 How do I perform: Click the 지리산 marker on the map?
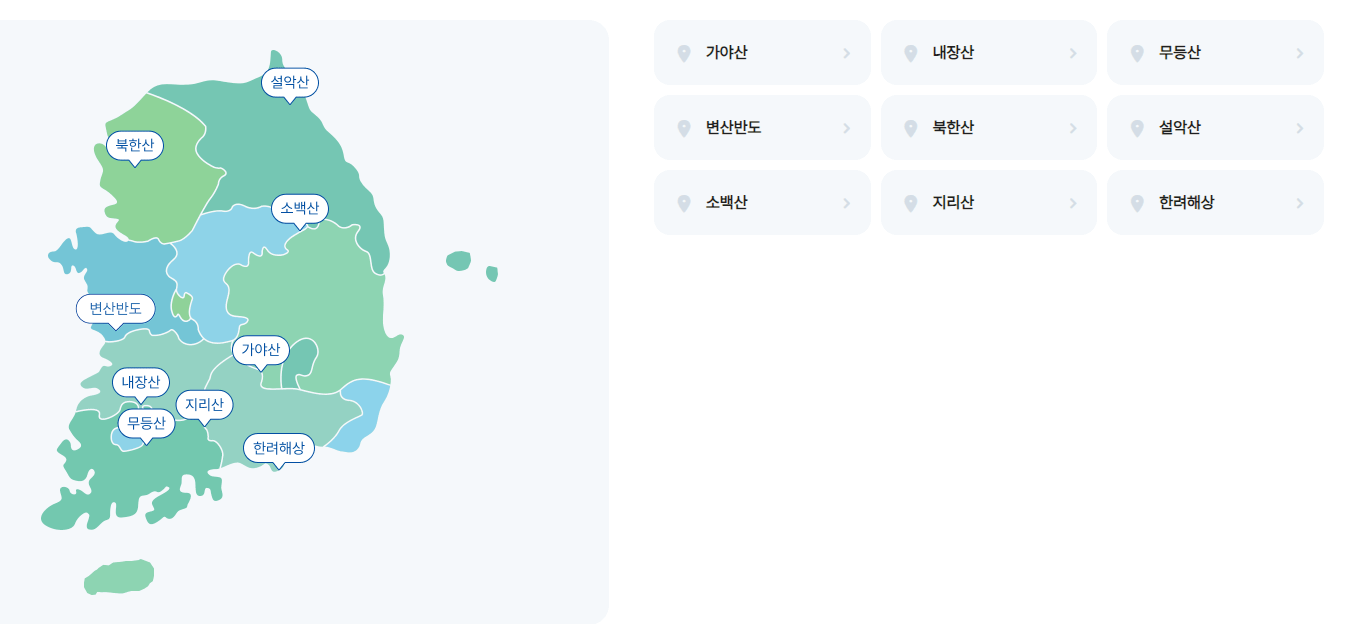[205, 405]
